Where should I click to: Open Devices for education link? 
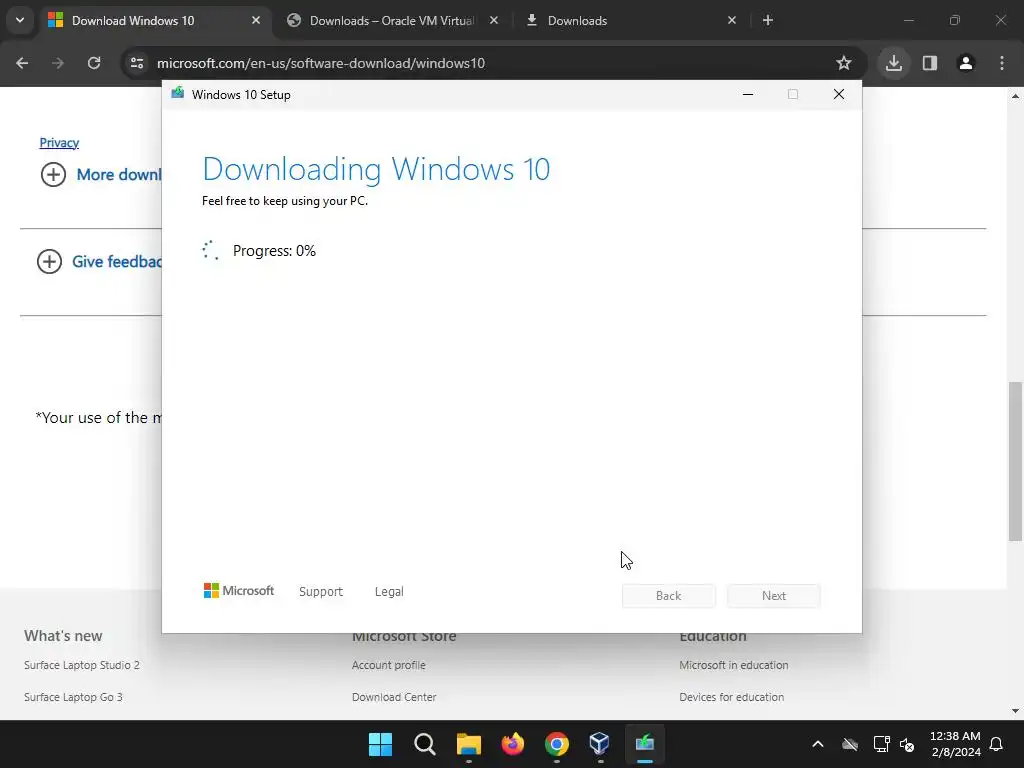(x=731, y=697)
